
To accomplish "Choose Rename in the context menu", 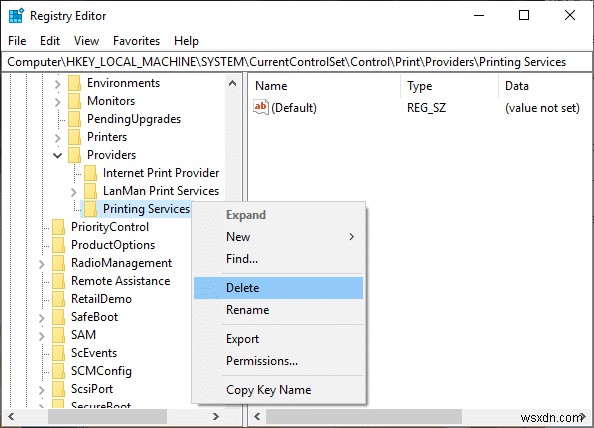I will [x=278, y=310].
